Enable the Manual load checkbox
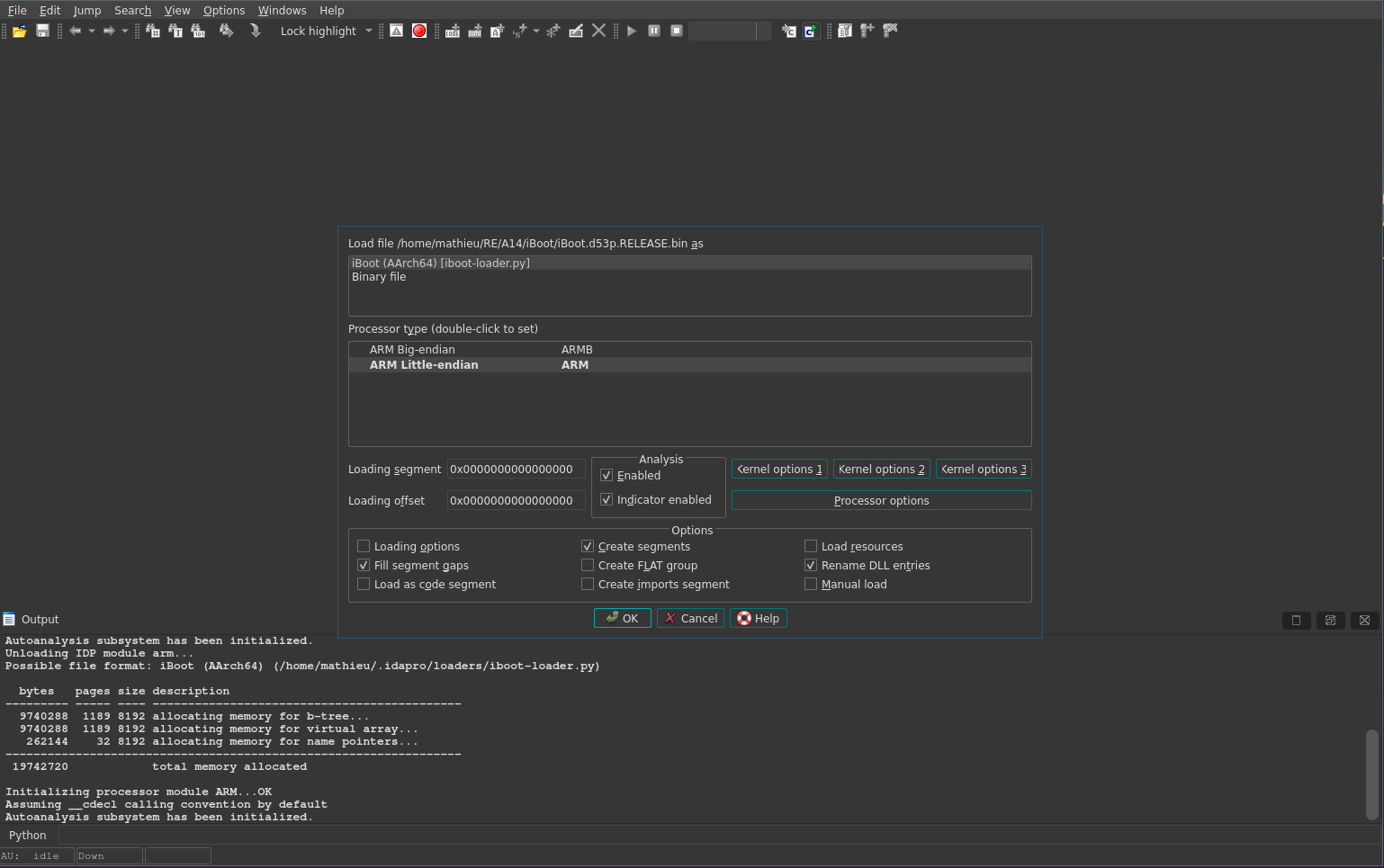 point(811,584)
